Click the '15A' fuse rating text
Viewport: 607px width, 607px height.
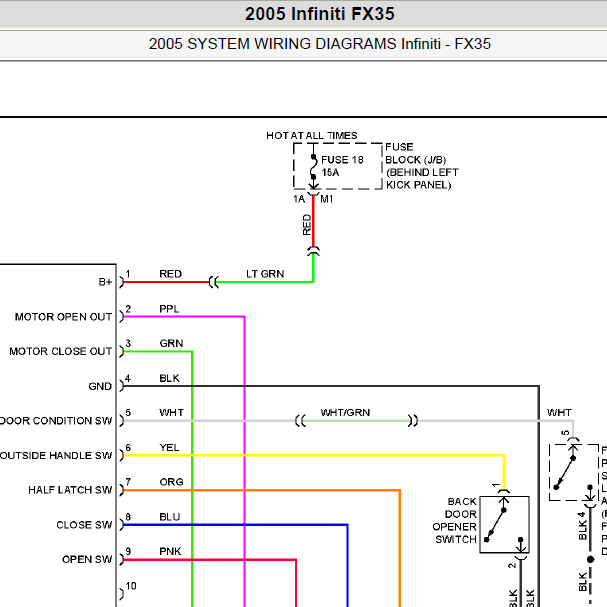coord(330,172)
